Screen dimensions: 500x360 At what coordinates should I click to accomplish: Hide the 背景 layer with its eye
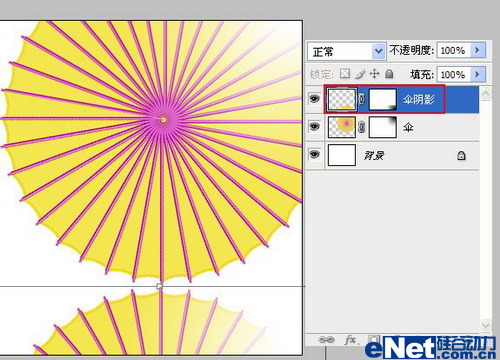pos(314,154)
